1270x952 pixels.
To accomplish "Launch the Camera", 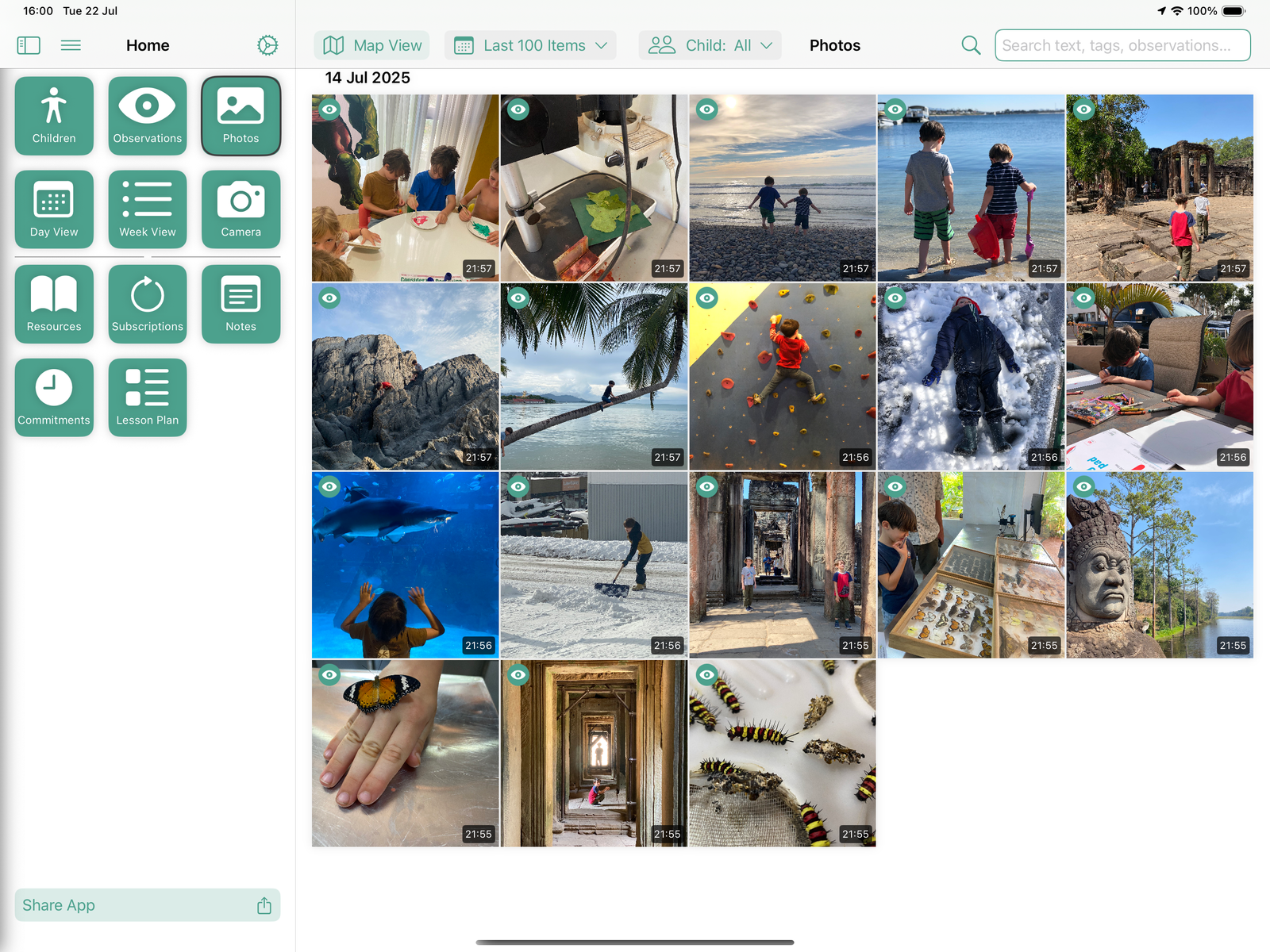I will tap(241, 209).
